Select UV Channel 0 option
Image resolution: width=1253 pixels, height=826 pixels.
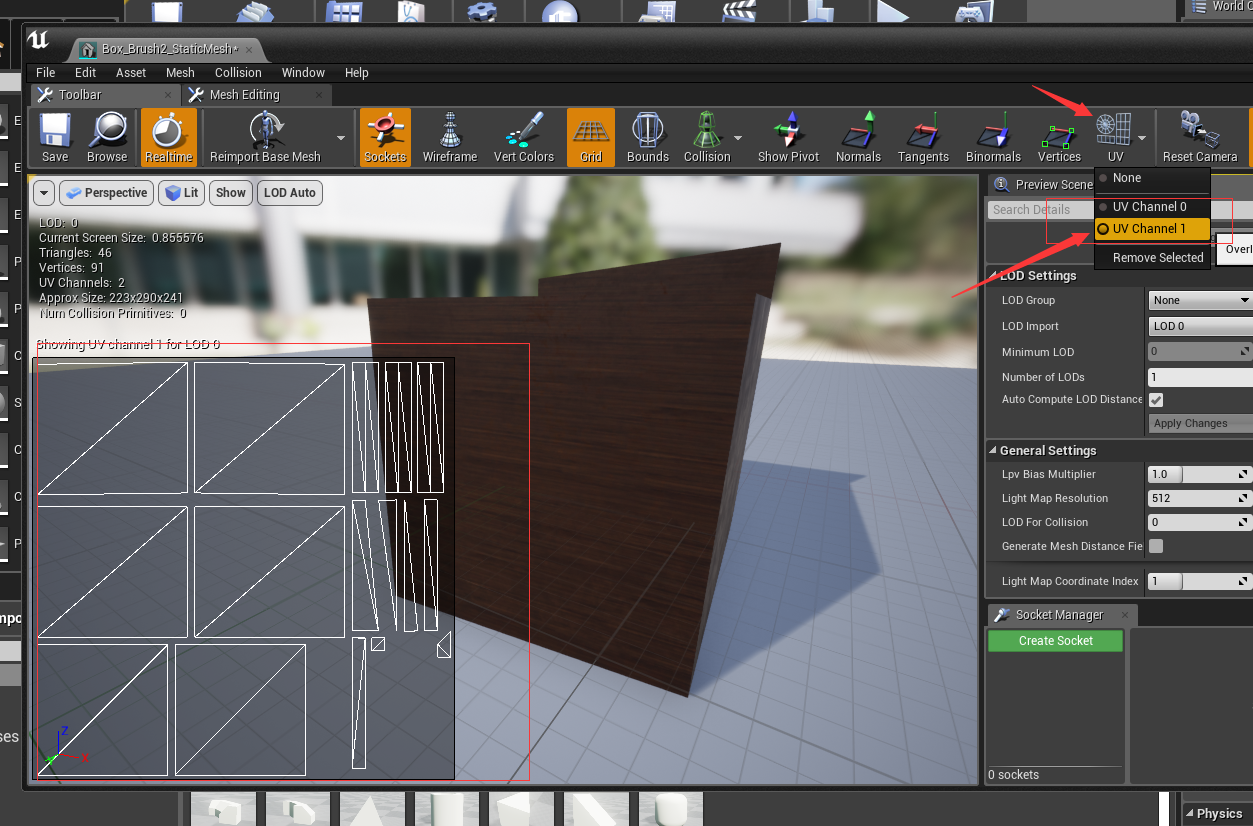pyautogui.click(x=1149, y=207)
